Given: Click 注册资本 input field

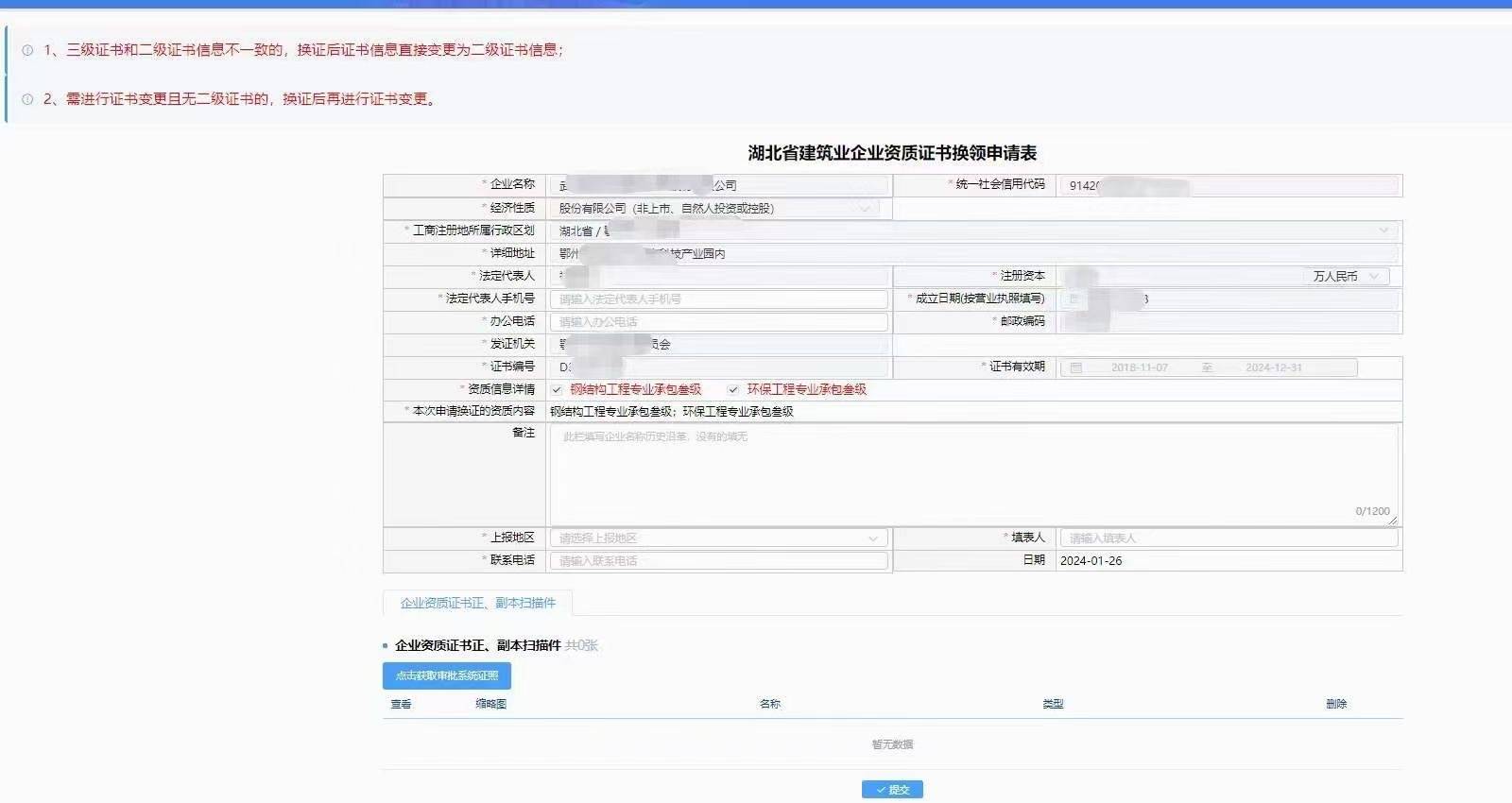Looking at the screenshot, I should [x=1181, y=276].
